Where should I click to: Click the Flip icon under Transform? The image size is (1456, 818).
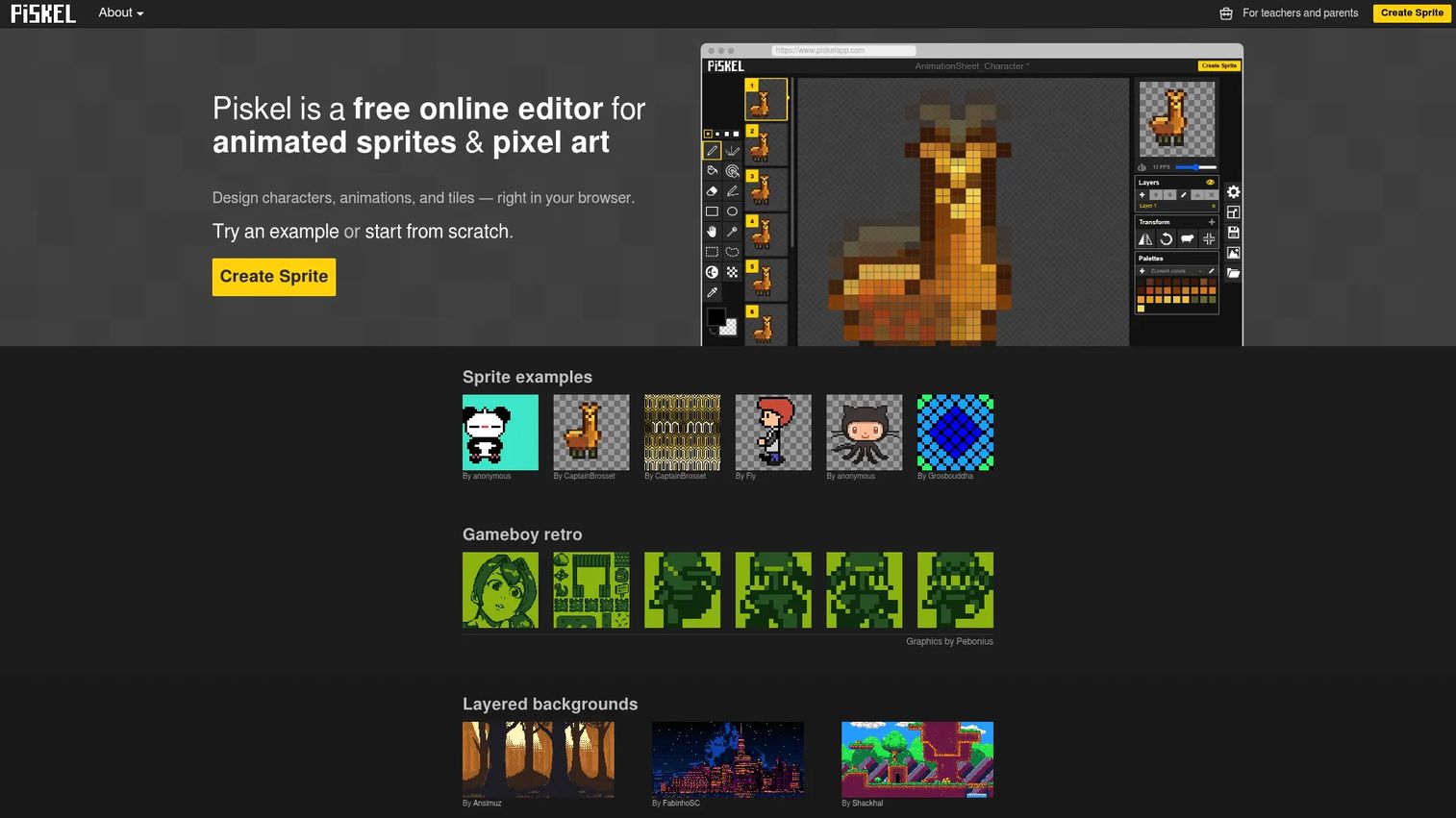(1145, 239)
